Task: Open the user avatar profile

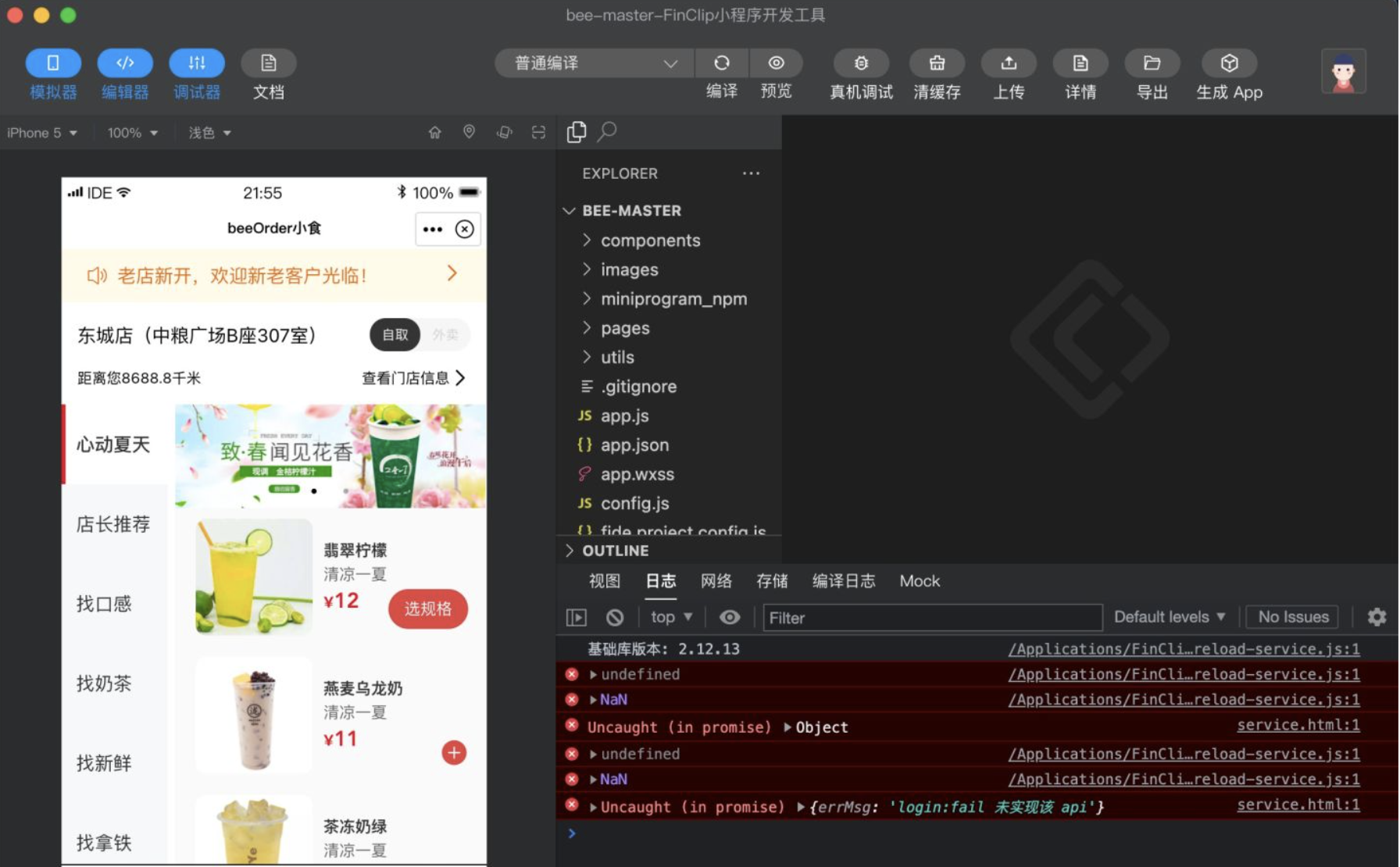Action: click(1344, 71)
